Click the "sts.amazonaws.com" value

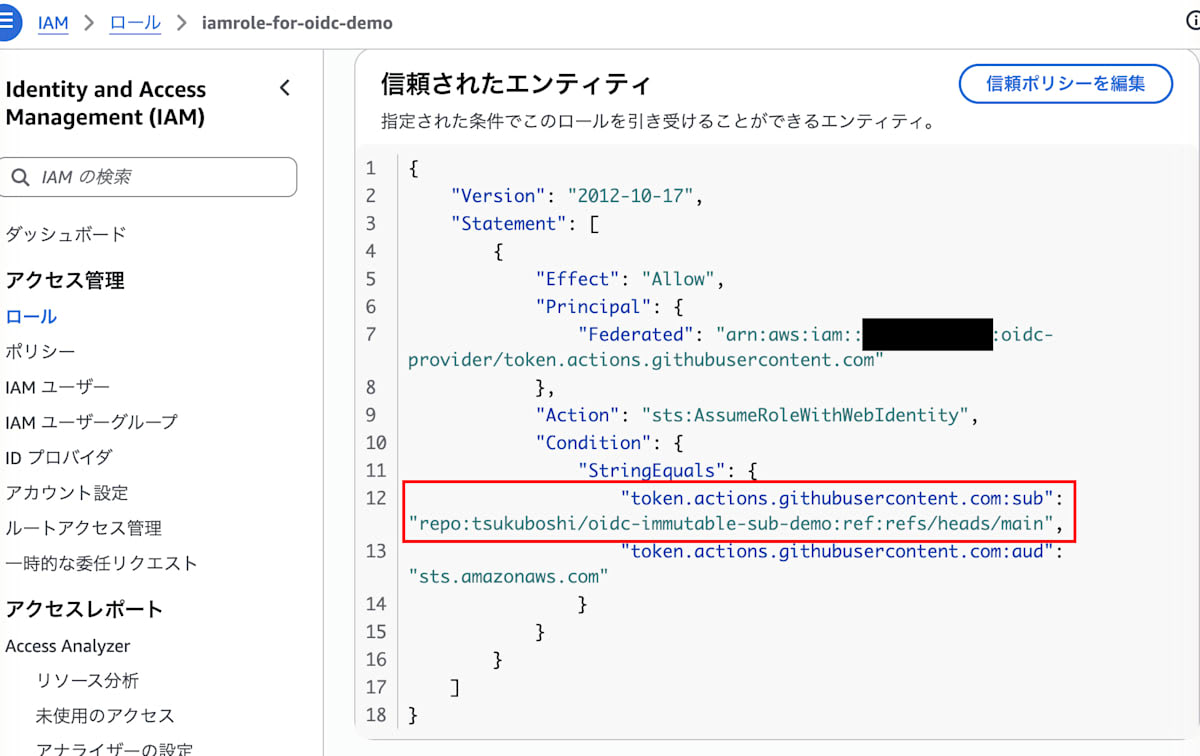[508, 576]
